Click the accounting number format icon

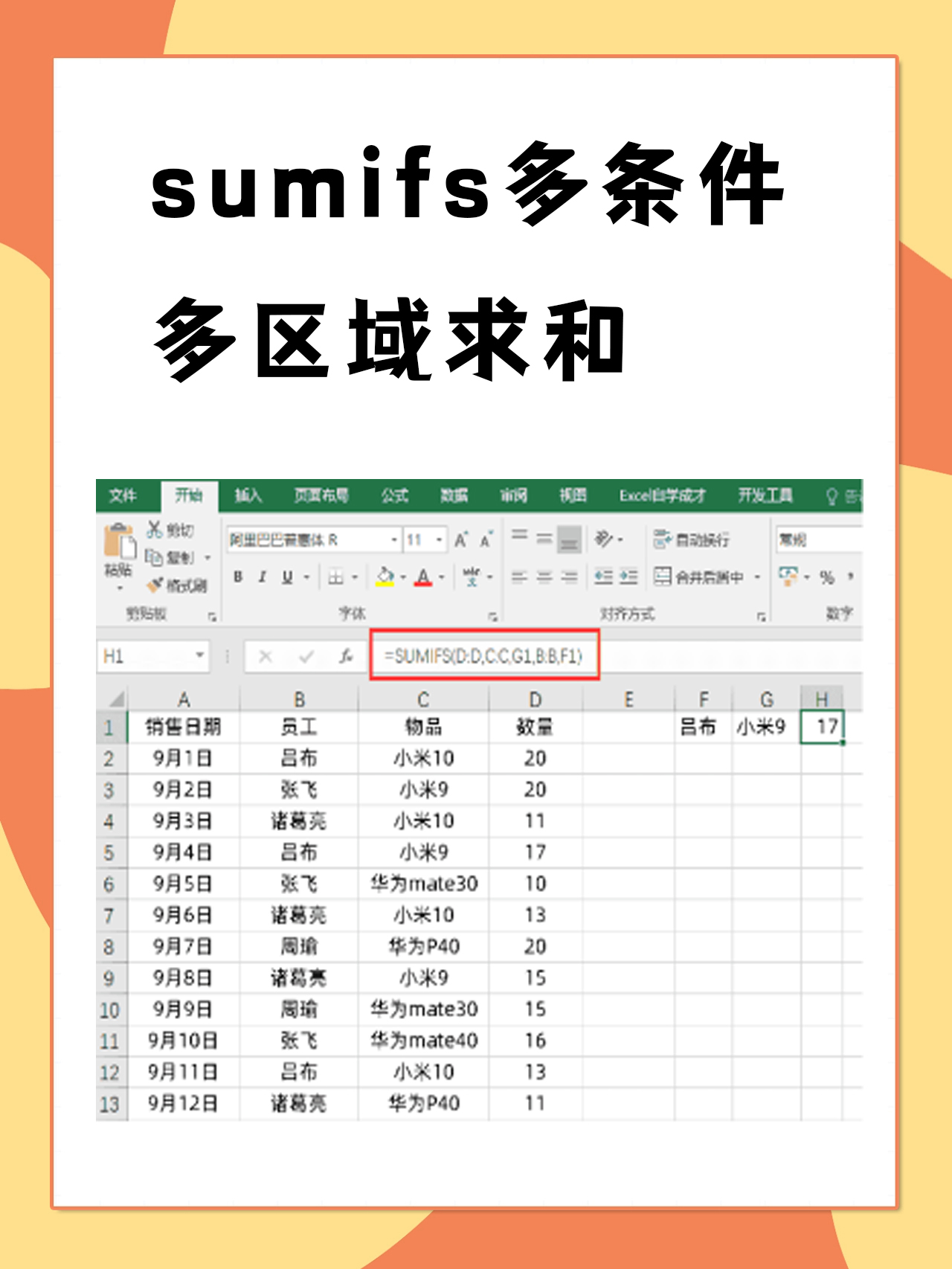click(x=788, y=576)
